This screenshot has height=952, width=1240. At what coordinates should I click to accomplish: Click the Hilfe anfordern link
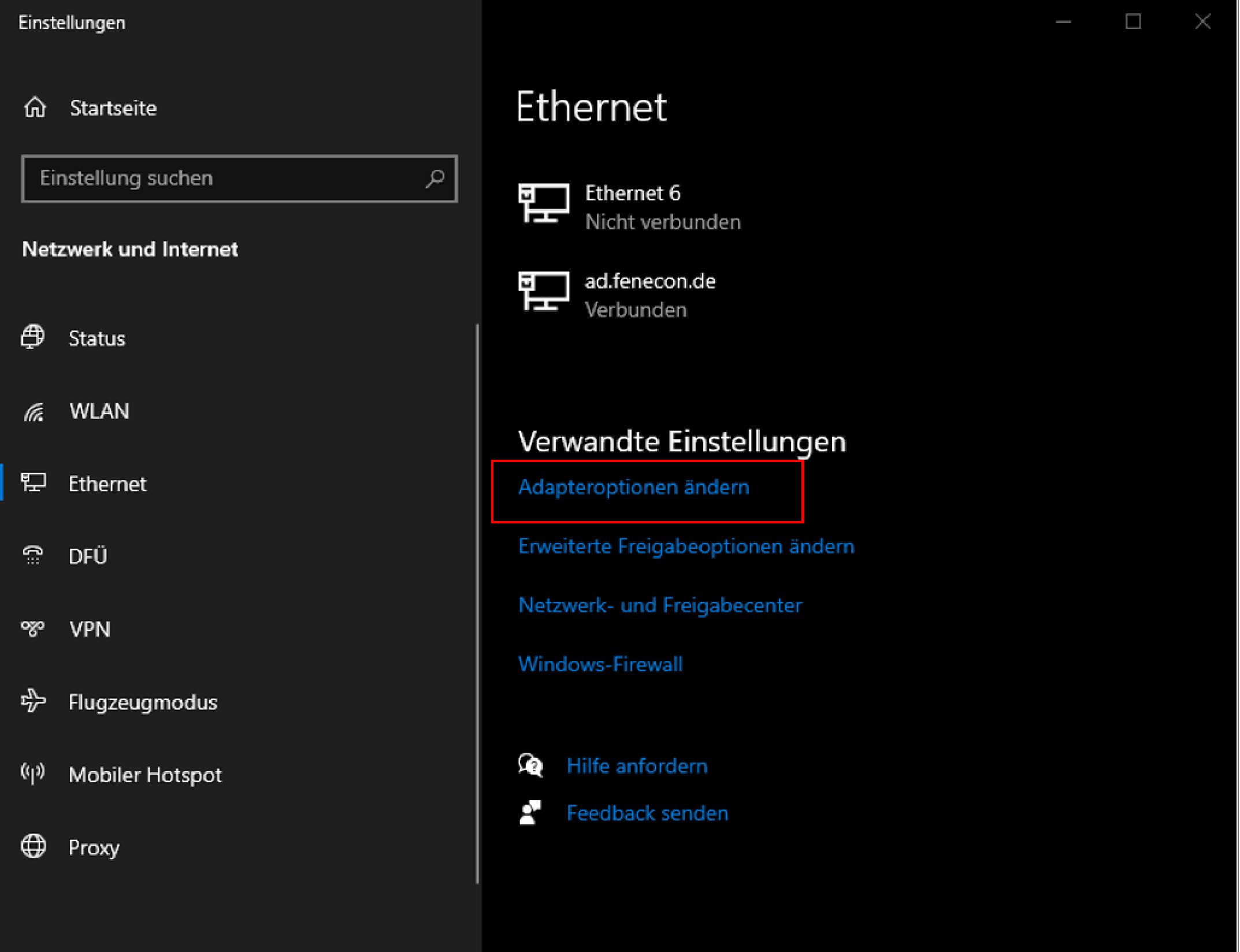pyautogui.click(x=637, y=766)
